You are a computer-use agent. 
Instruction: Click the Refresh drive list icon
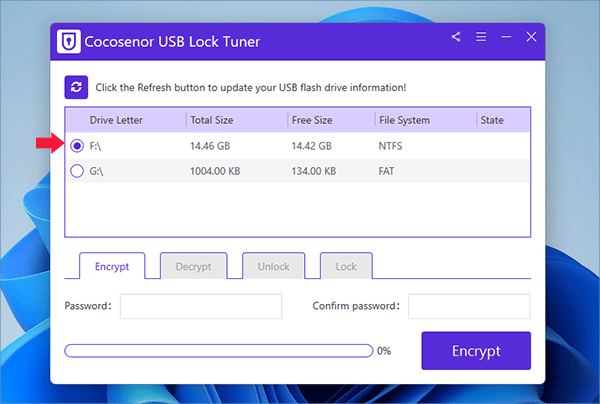pos(76,87)
